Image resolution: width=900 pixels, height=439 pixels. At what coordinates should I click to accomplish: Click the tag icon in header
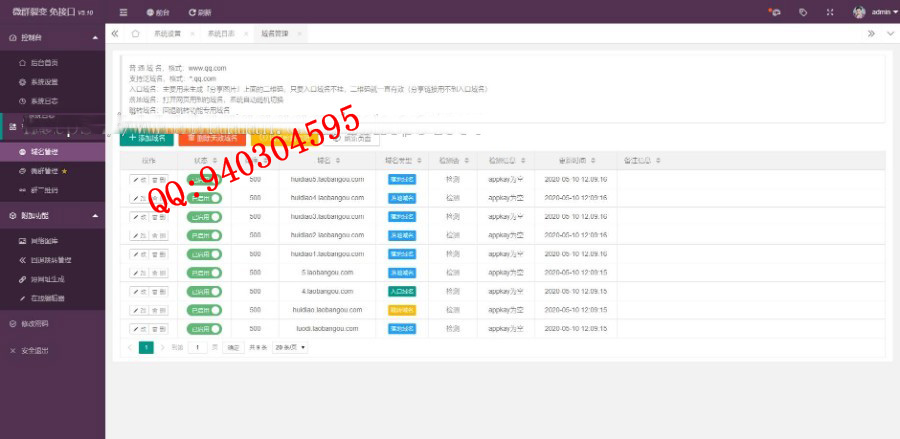tap(803, 12)
